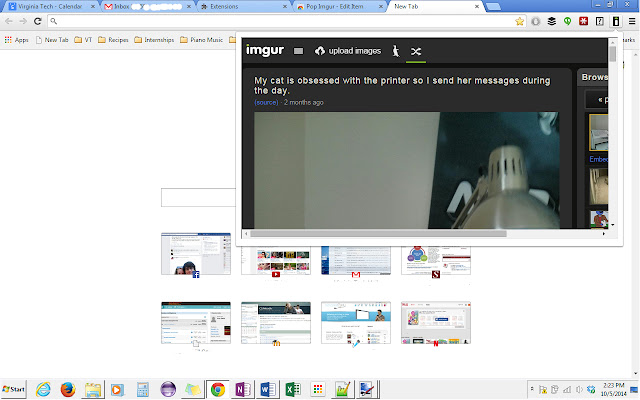
Task: Open the first highlighted sidebar thumbnail
Action: click(598, 132)
